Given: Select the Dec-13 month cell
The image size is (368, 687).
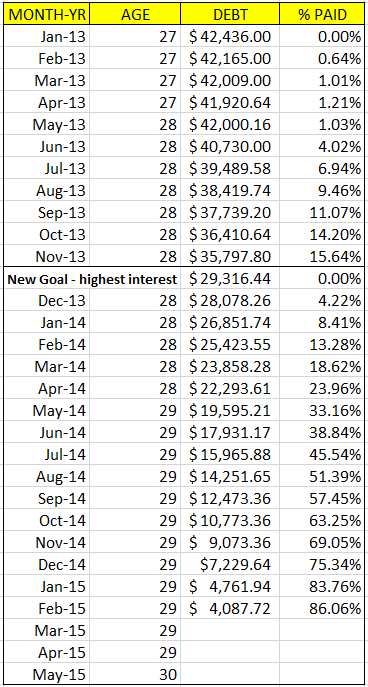Looking at the screenshot, I should 45,301.
